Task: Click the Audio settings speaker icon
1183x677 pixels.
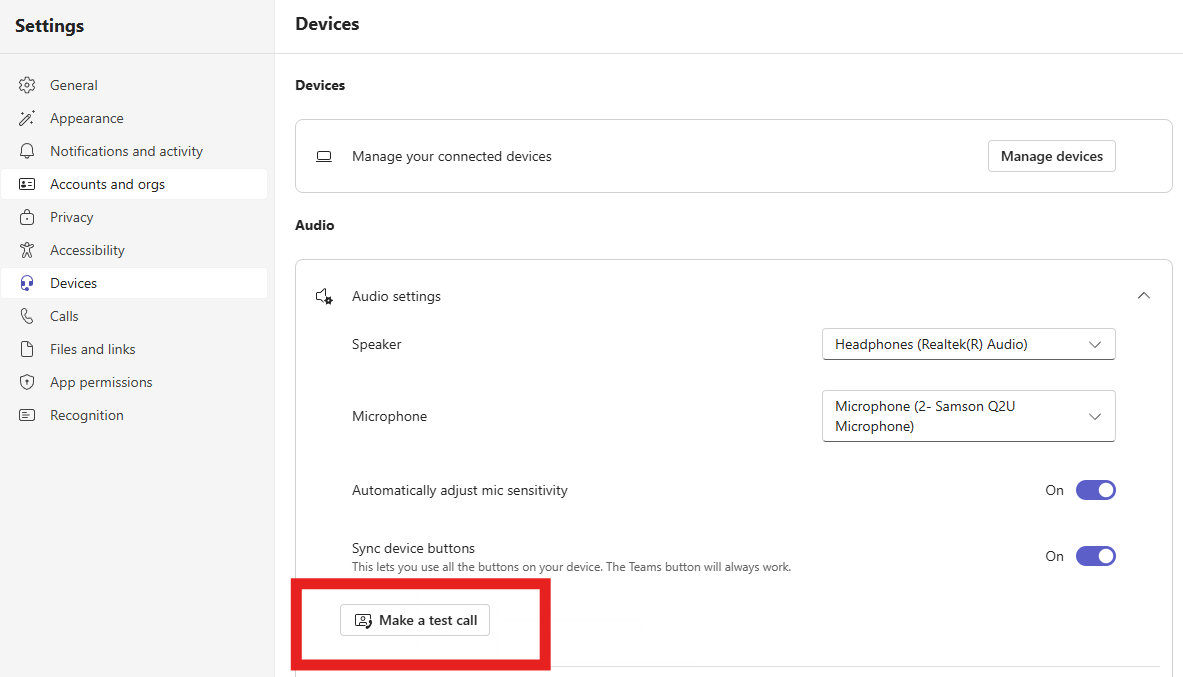Action: (x=324, y=296)
